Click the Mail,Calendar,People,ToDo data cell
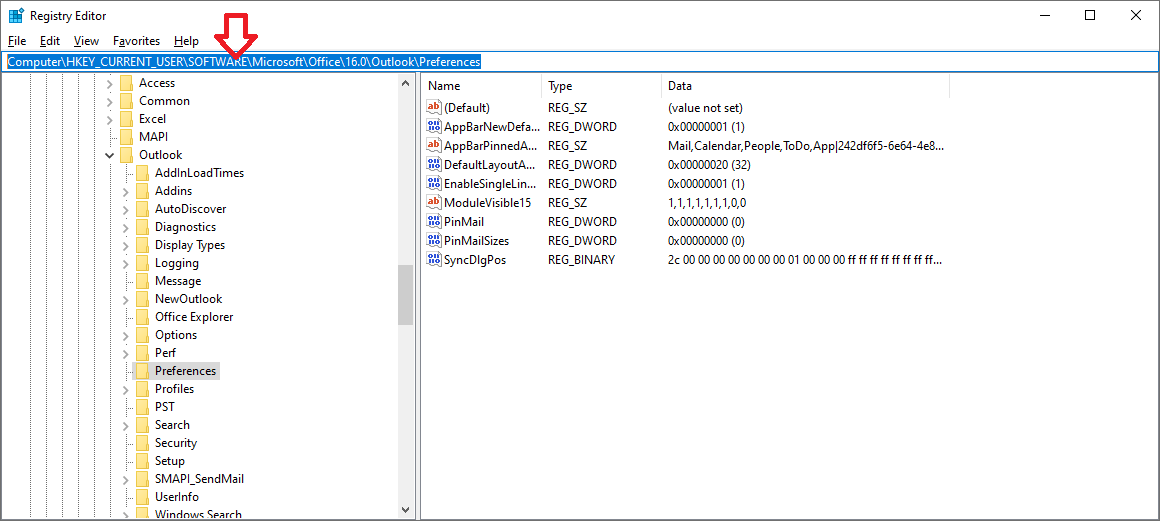1160x521 pixels. click(x=806, y=146)
